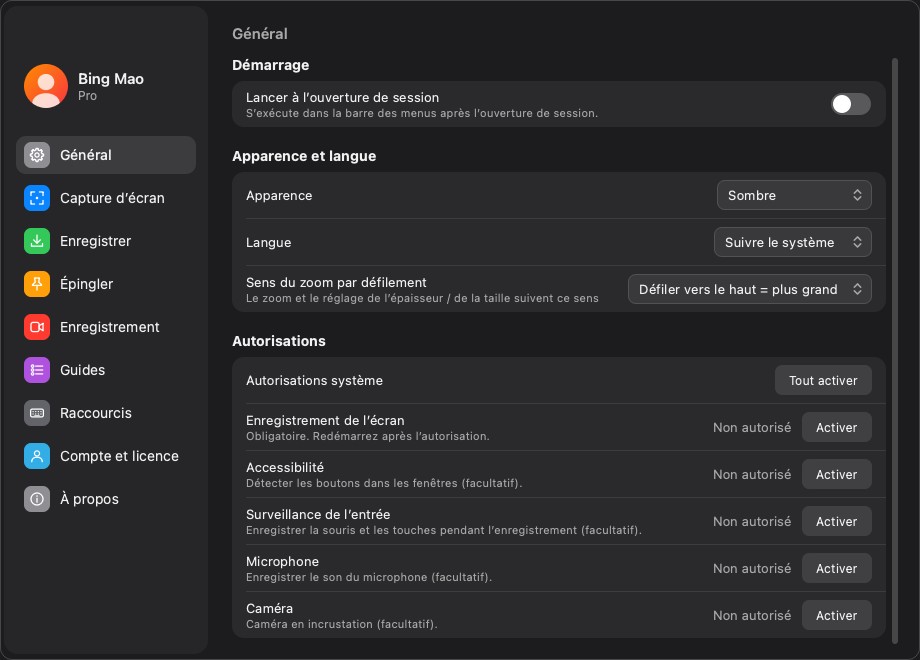
Task: Click the Apparence et langue heading
Action: (x=304, y=156)
